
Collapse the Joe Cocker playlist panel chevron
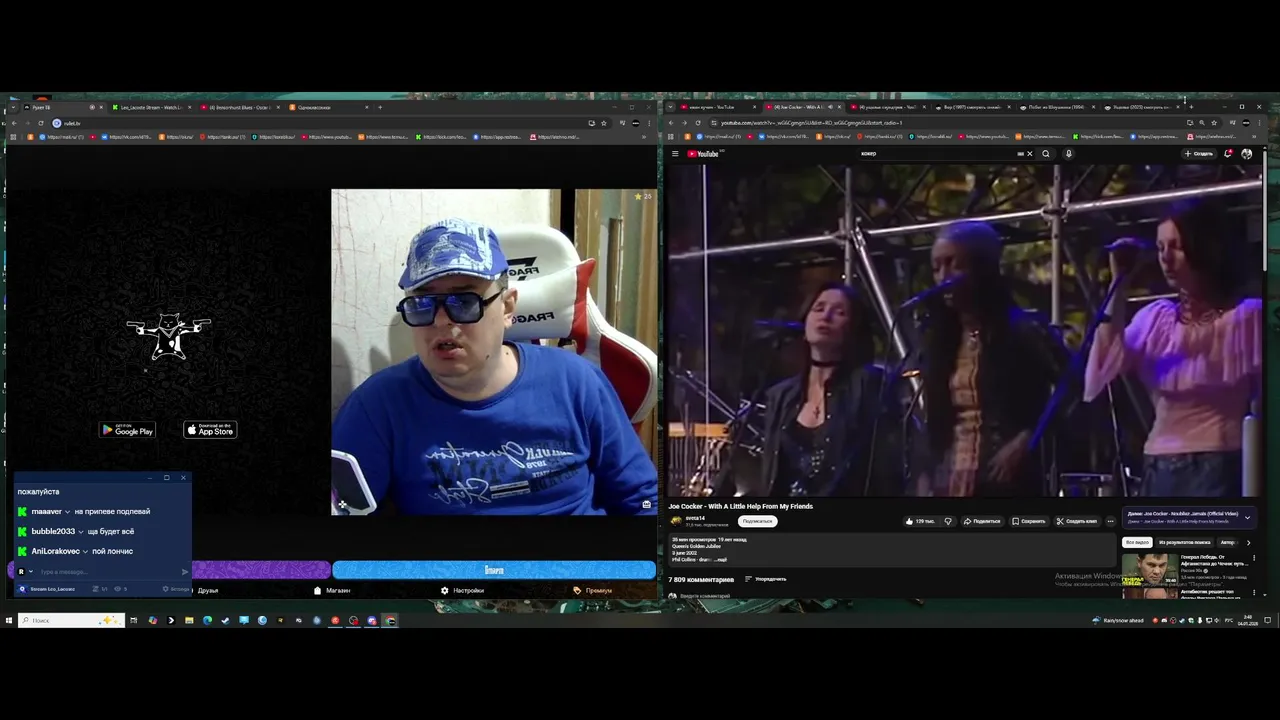click(x=1247, y=517)
